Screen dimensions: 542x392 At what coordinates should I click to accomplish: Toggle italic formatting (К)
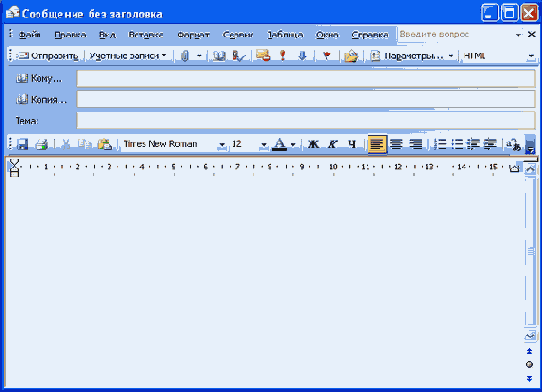[333, 144]
